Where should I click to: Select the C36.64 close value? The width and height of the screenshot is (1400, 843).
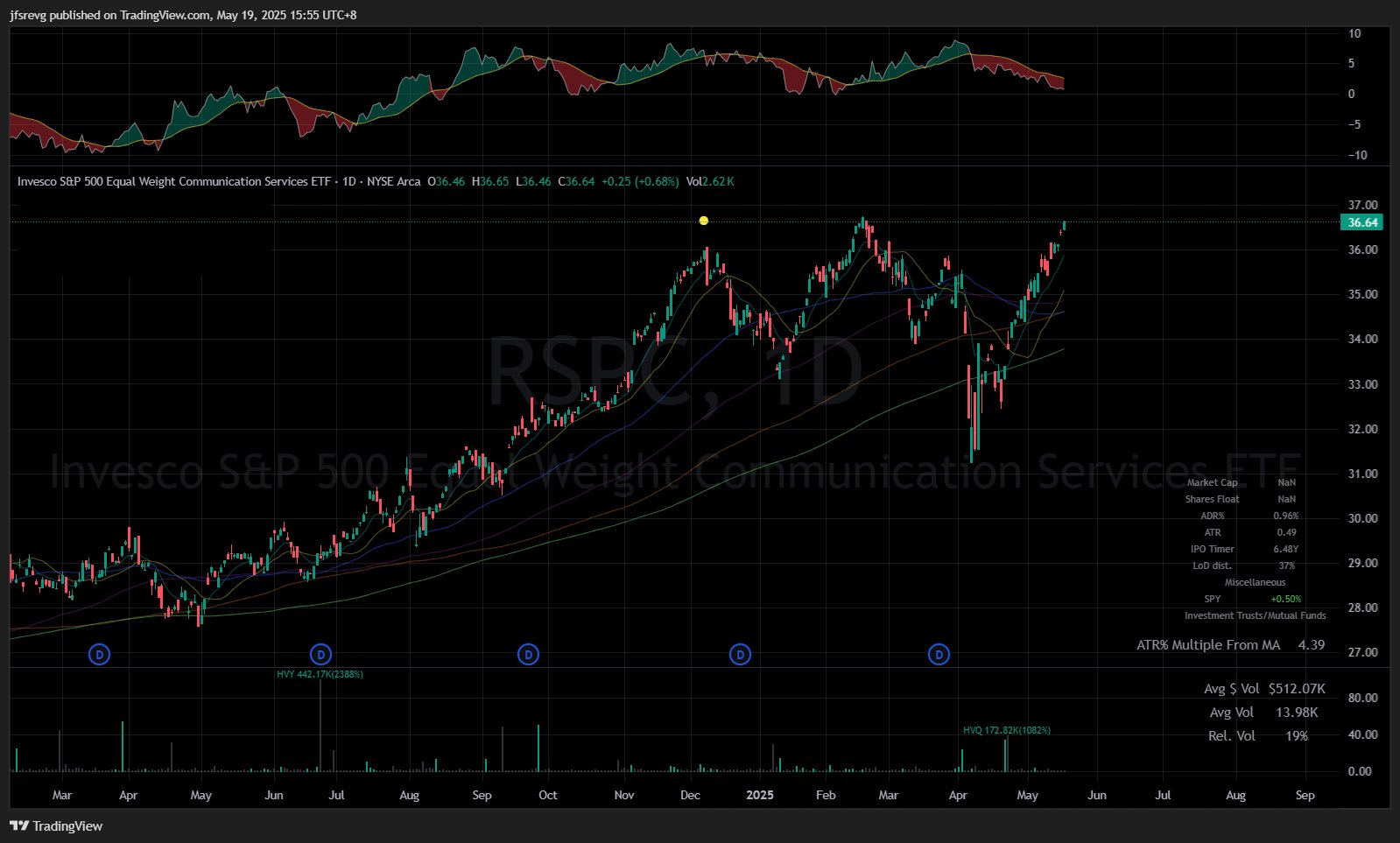(x=576, y=181)
